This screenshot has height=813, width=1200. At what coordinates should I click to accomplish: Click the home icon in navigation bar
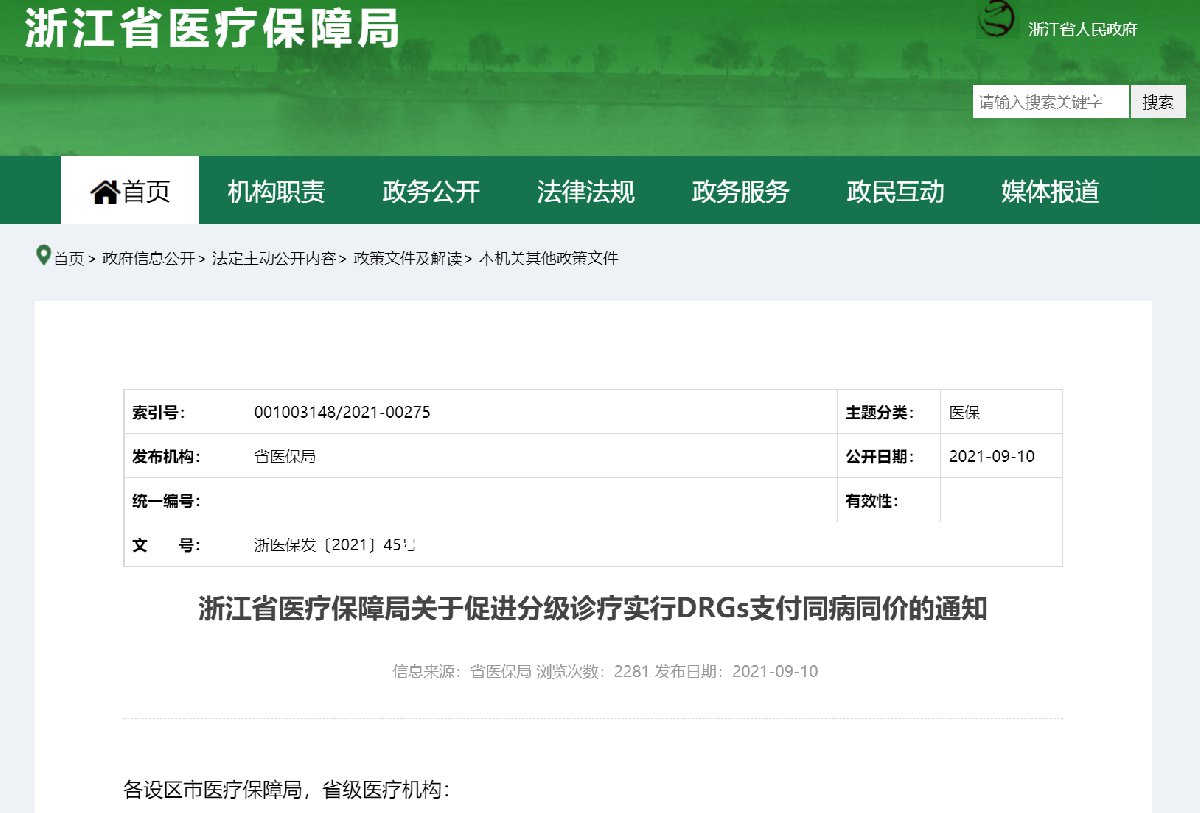(105, 191)
